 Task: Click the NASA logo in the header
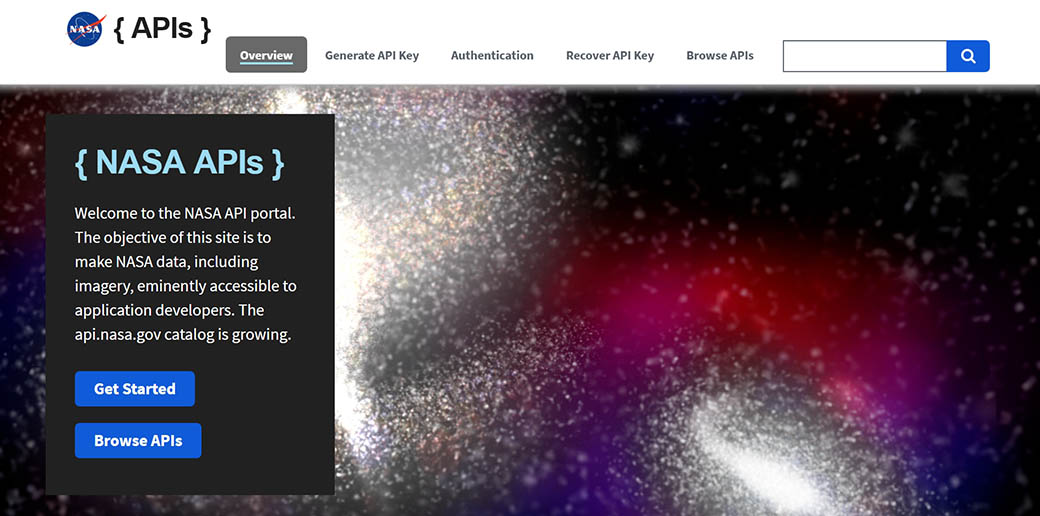click(x=85, y=29)
